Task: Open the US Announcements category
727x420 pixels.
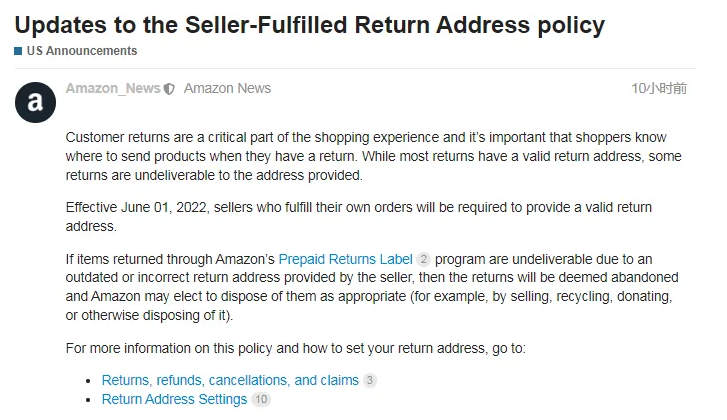Action: click(82, 51)
